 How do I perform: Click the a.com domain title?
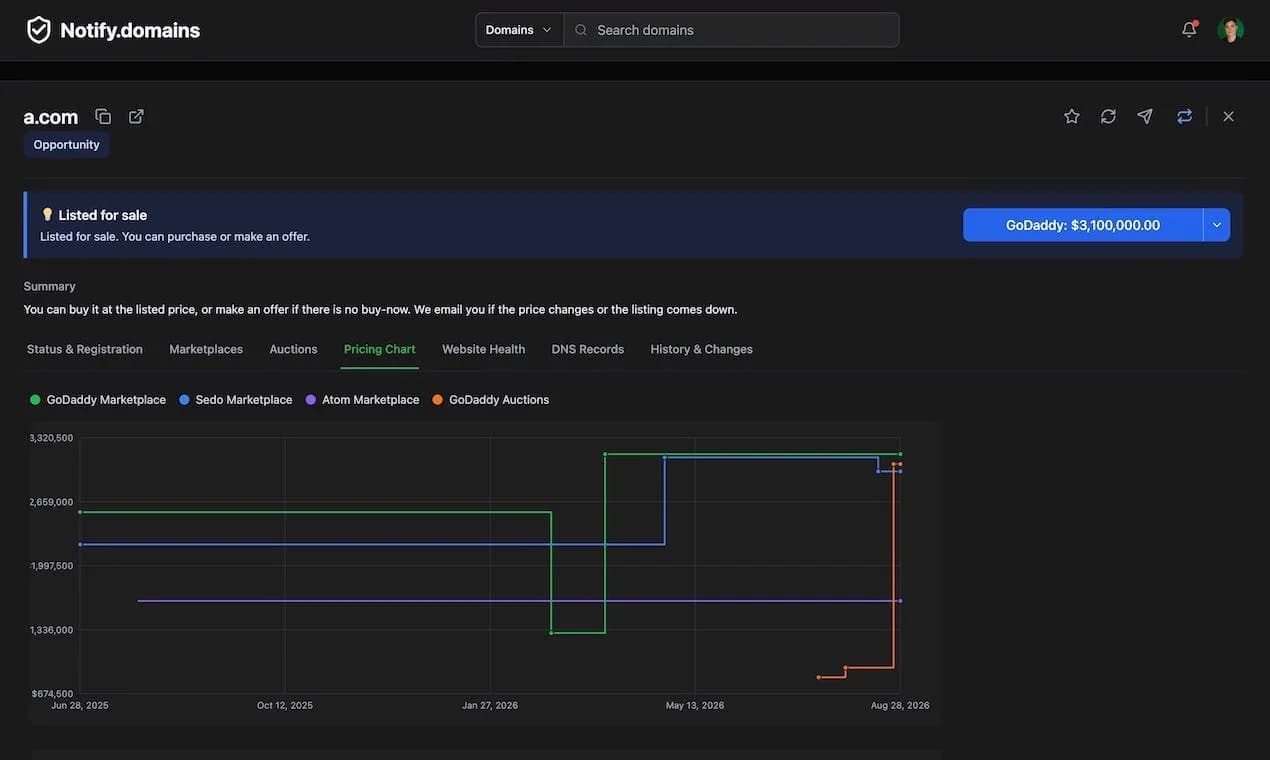(x=51, y=117)
